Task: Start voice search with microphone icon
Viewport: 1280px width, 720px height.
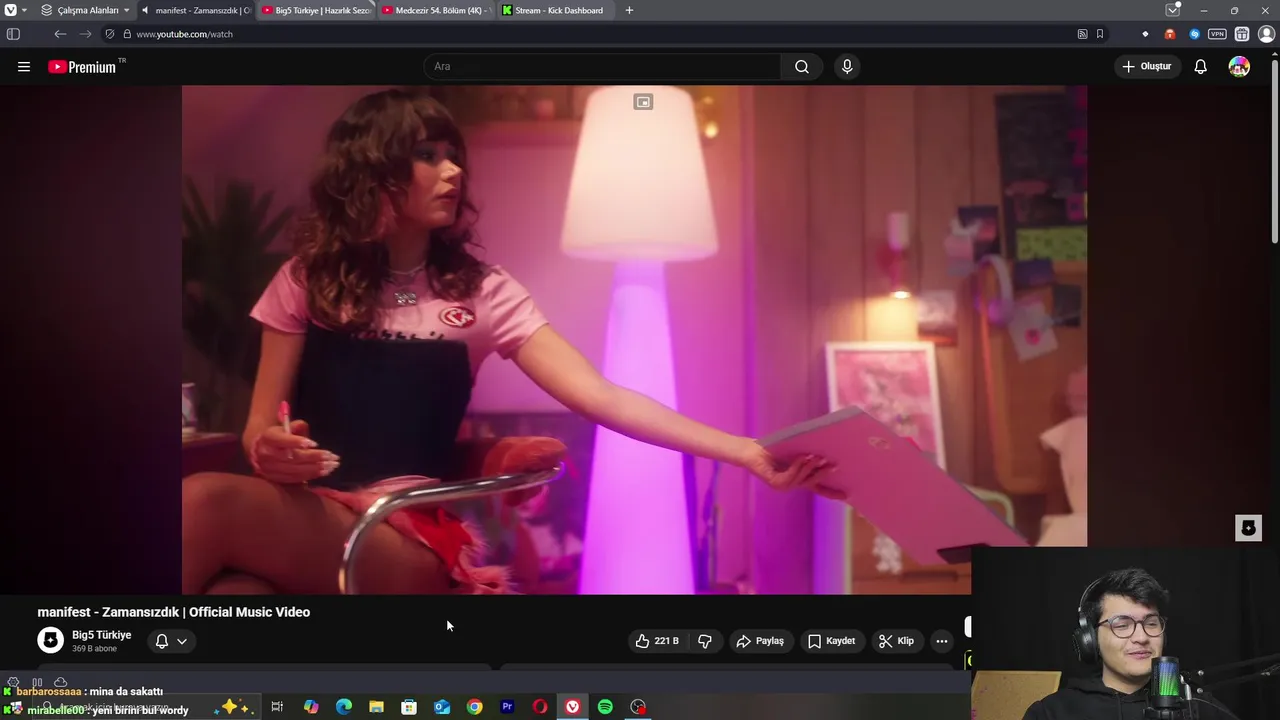Action: 847,67
